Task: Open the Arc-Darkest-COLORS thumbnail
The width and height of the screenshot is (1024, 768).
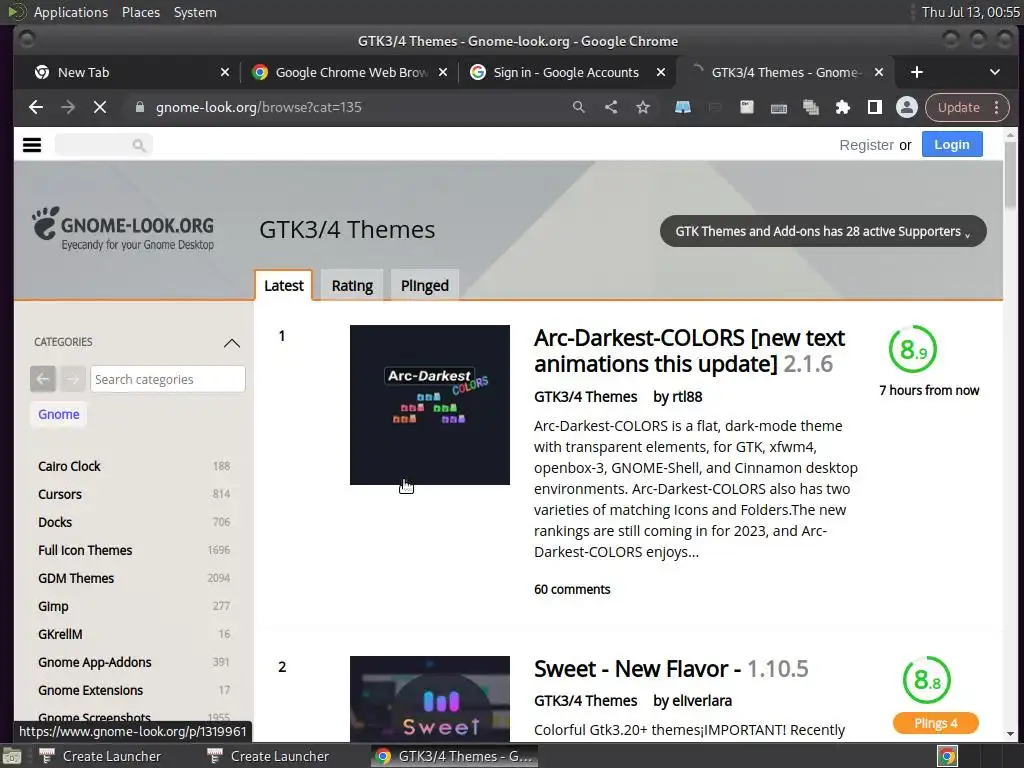Action: [430, 405]
